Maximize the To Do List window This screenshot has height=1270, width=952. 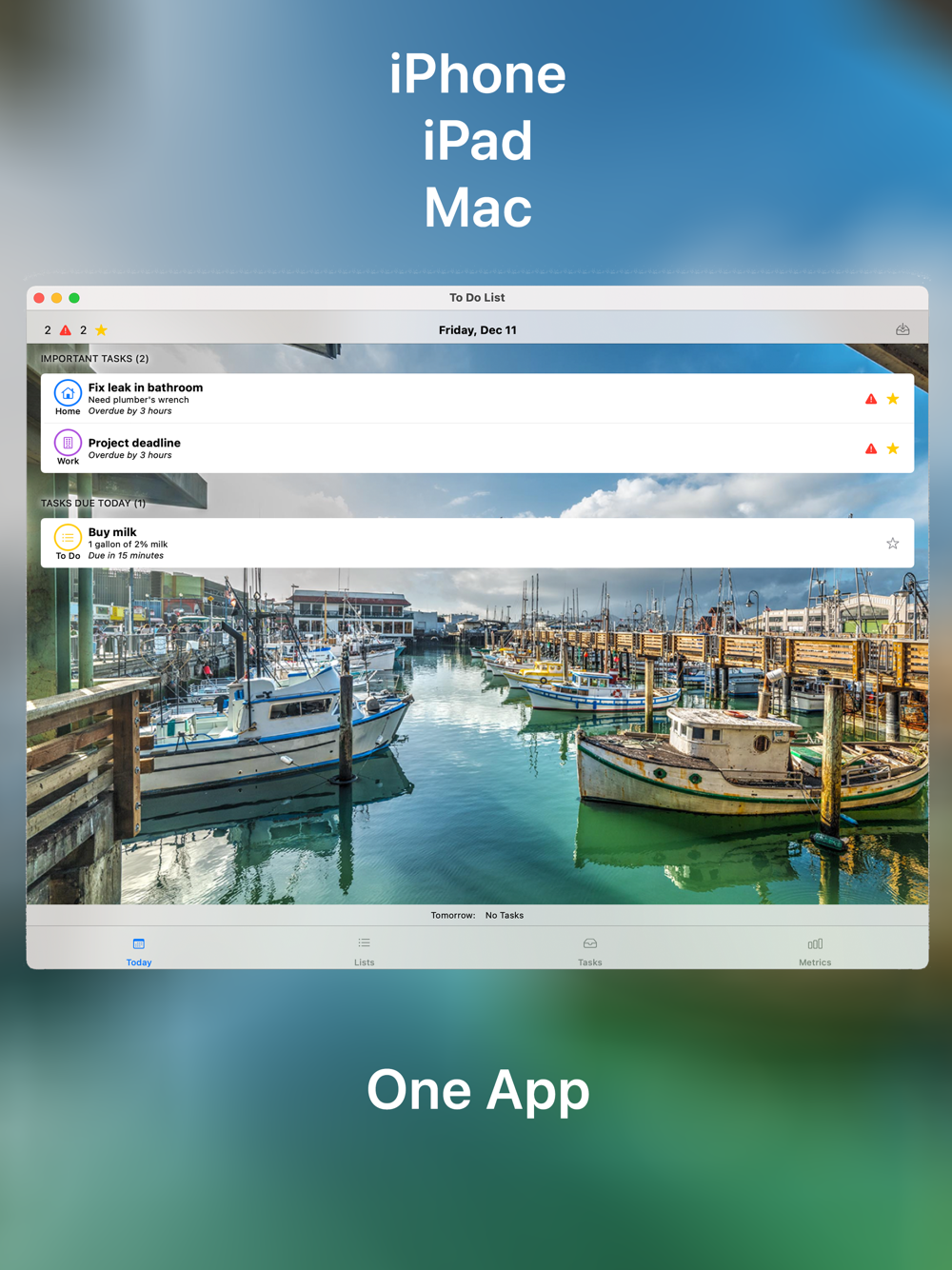(x=74, y=298)
